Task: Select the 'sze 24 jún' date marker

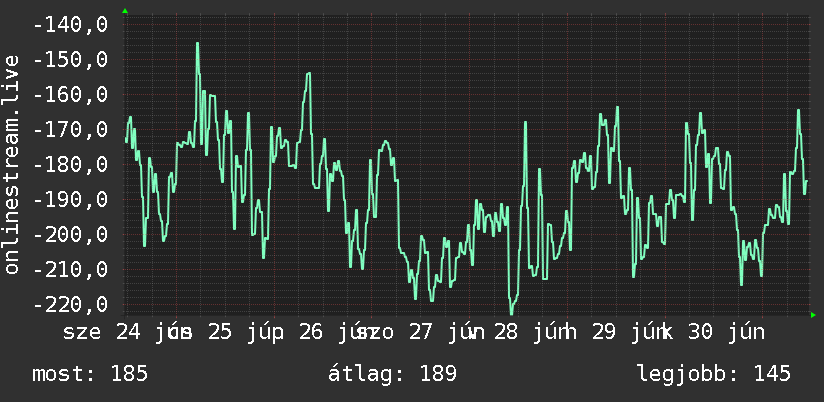Action: (x=123, y=333)
